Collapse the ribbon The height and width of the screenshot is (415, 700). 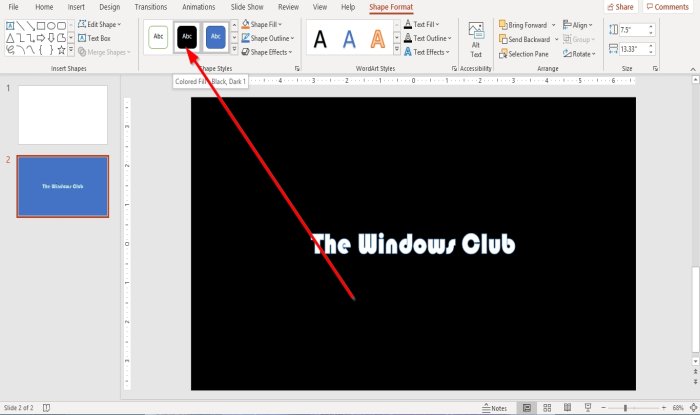click(693, 69)
